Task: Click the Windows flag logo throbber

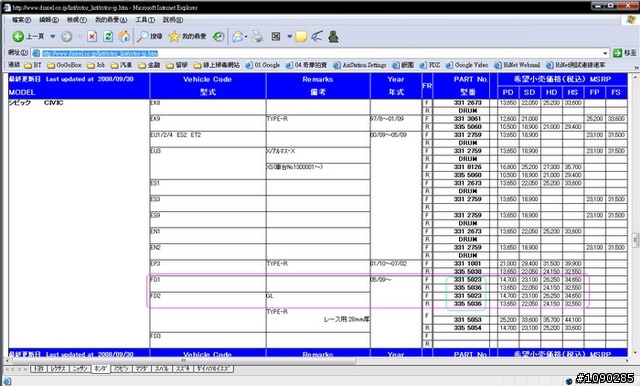Action: coord(631,20)
